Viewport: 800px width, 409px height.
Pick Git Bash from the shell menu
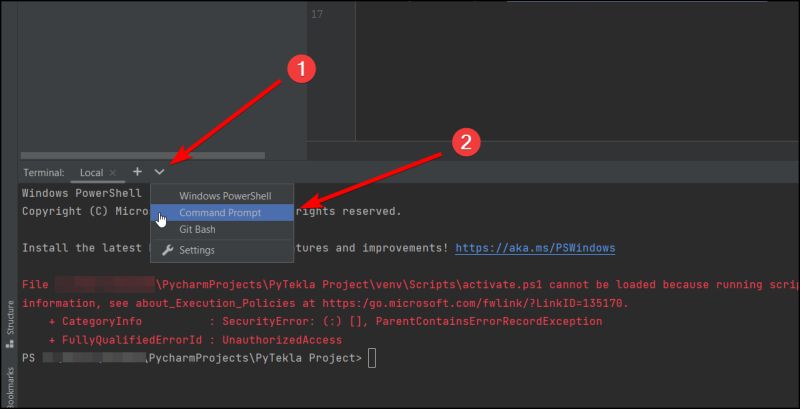[222, 229]
